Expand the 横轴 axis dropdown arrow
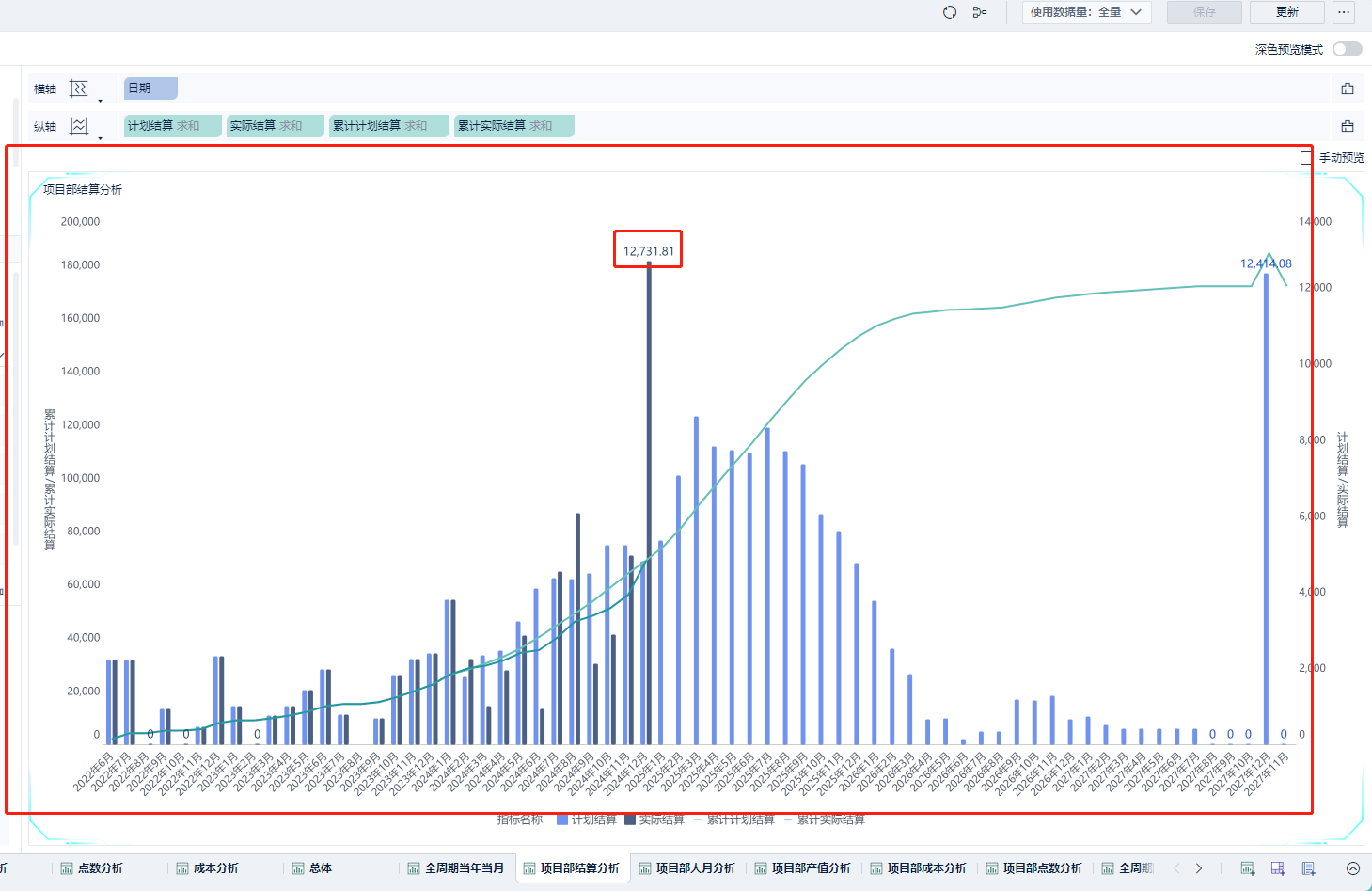This screenshot has width=1372, height=891. point(100,101)
